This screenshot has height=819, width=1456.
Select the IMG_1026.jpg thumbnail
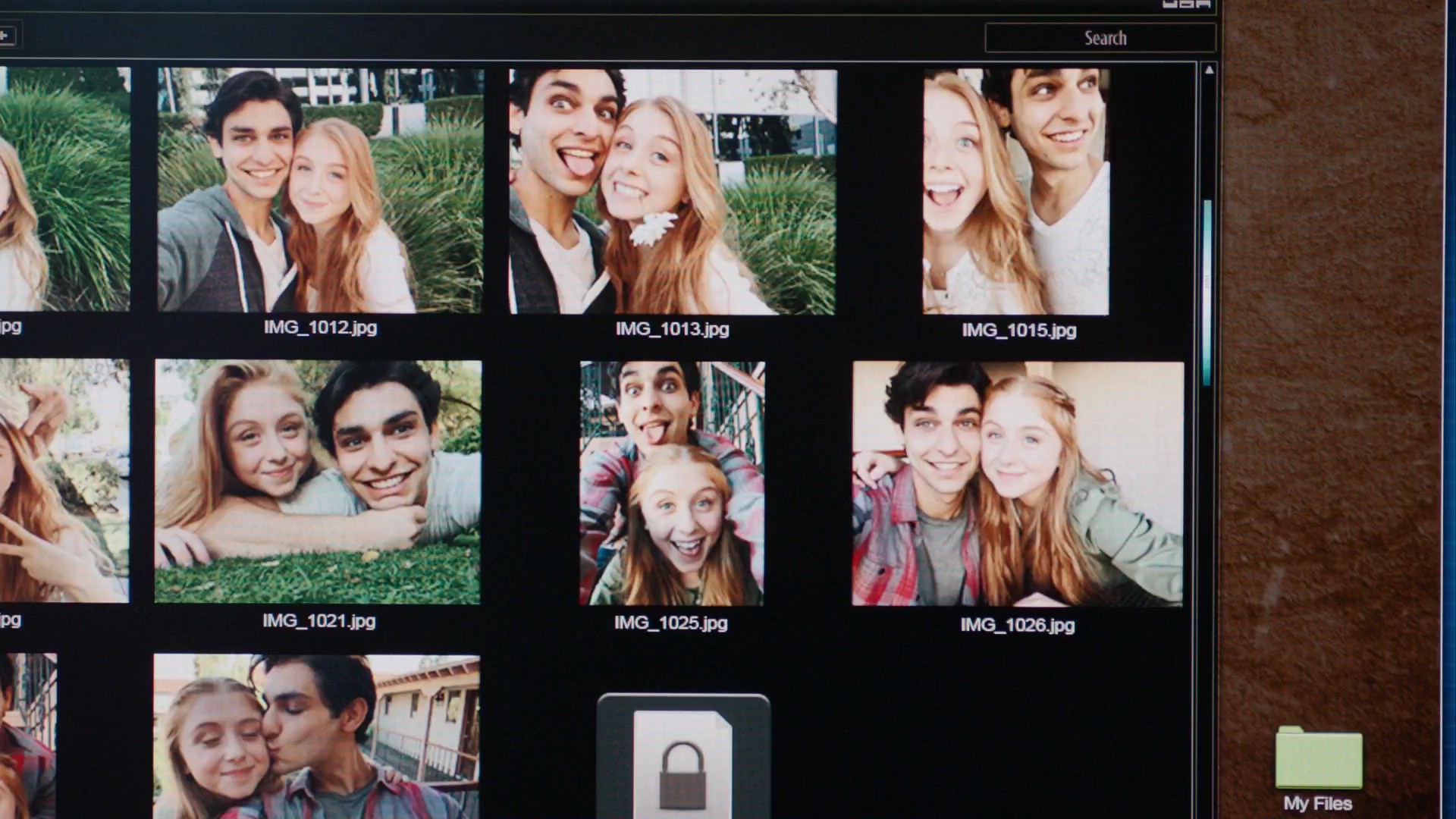click(1018, 484)
